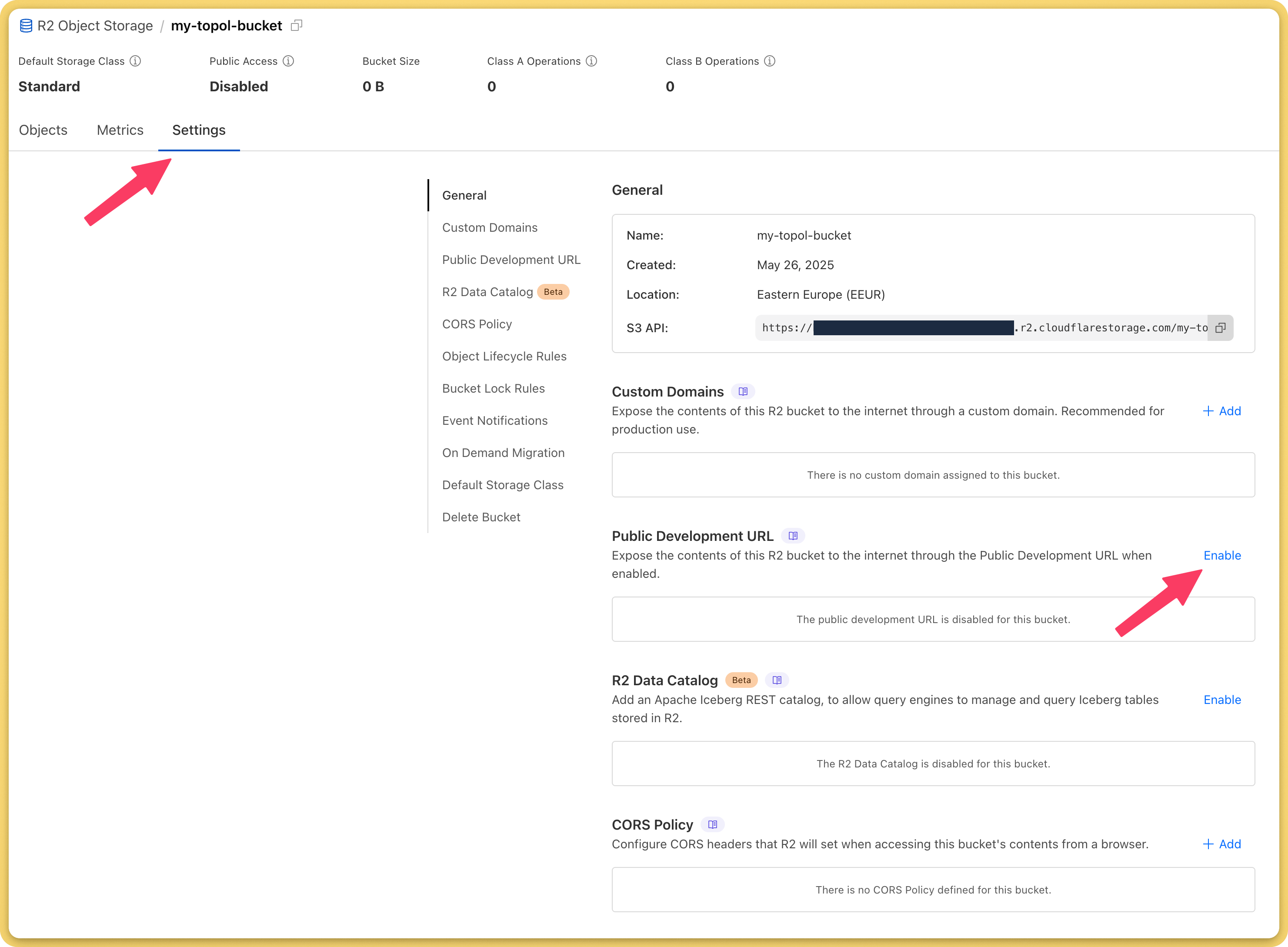Open docs icon beside Public Development URL heading
1288x947 pixels.
point(793,536)
